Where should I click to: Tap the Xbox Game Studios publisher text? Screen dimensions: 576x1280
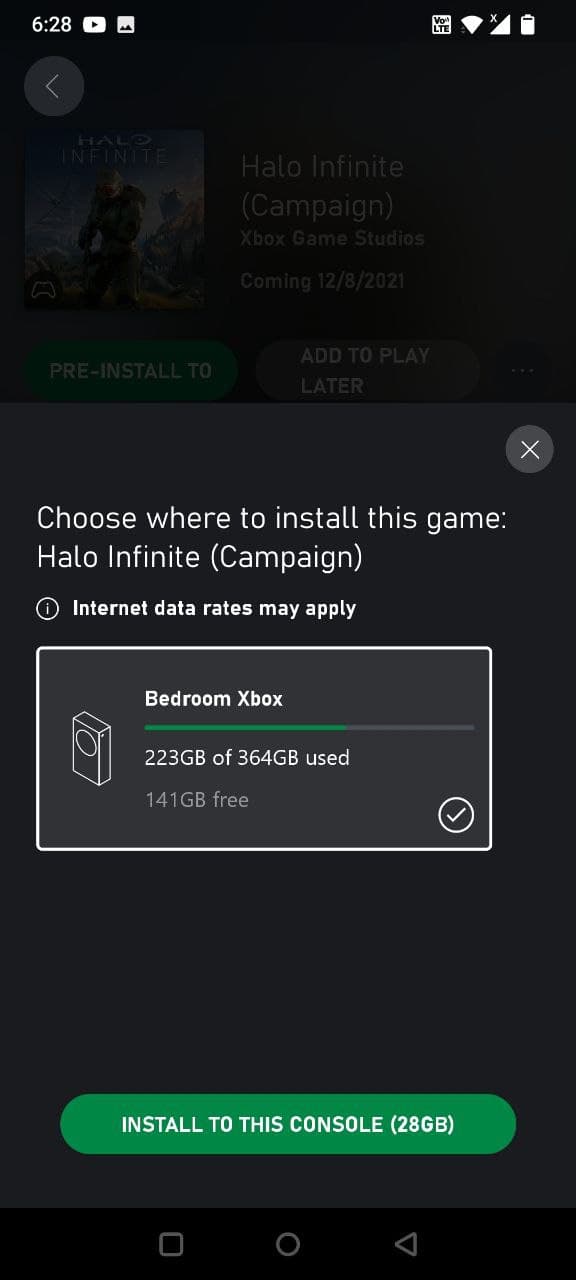point(332,238)
